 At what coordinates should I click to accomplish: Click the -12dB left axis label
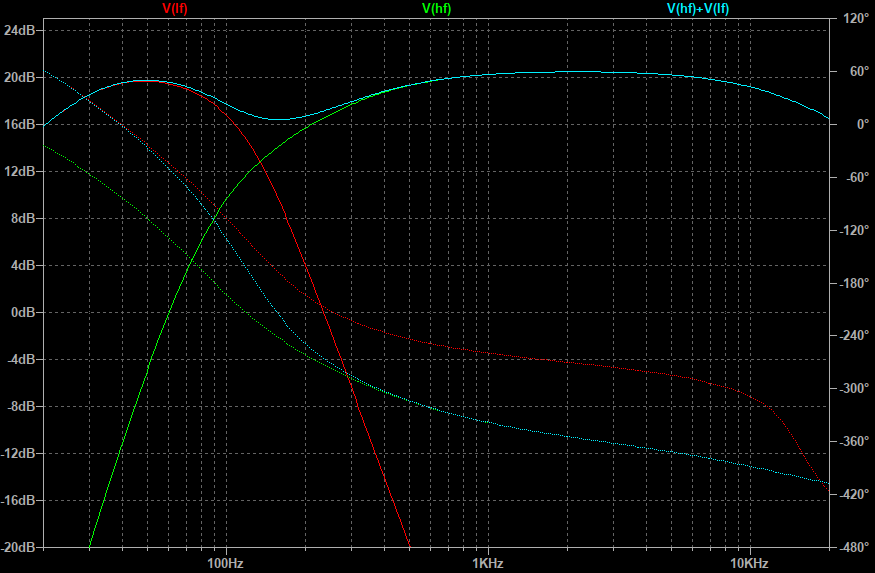pos(18,453)
